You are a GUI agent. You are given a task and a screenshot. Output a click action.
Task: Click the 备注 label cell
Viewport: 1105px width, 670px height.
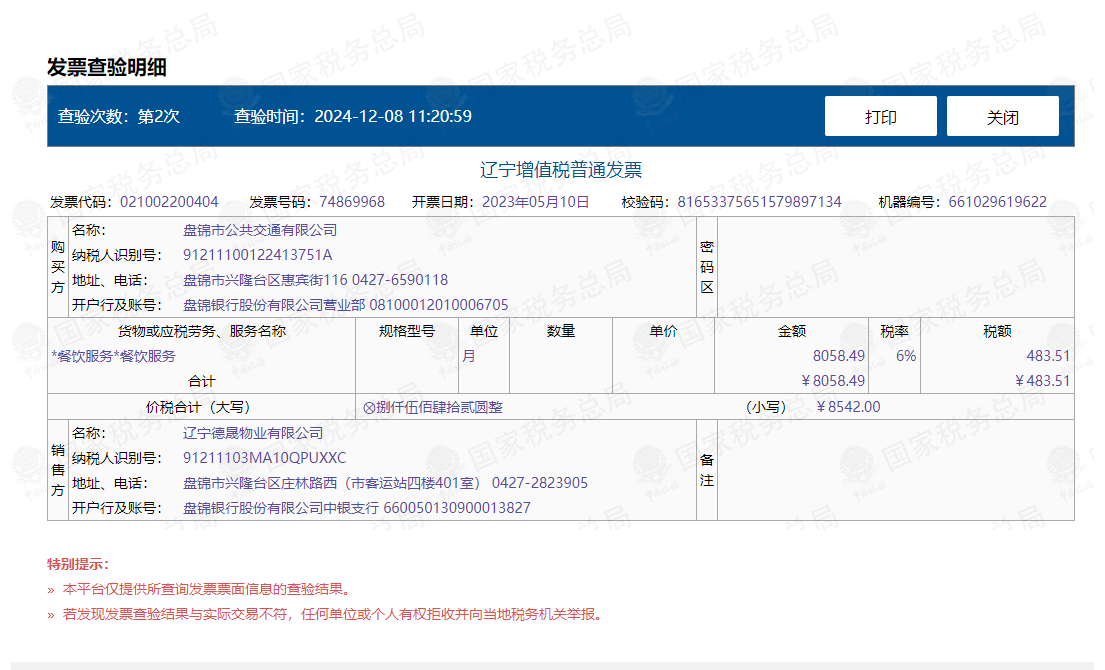pos(707,470)
